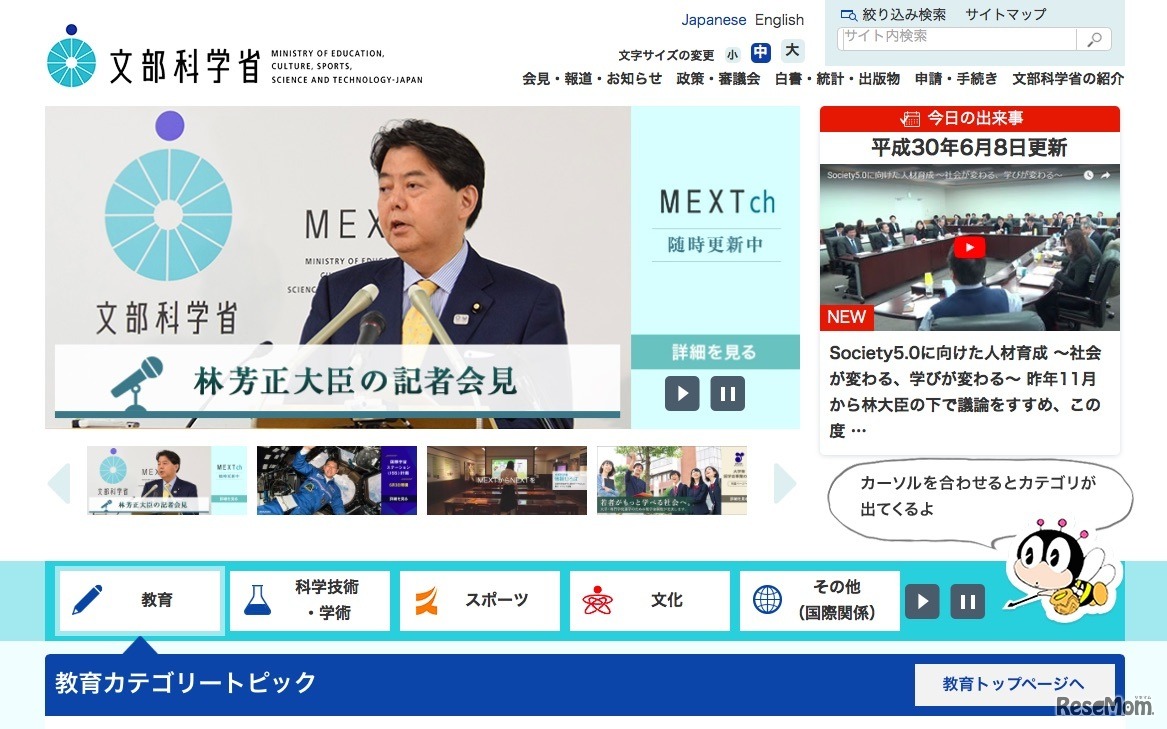Click share arrow icon on video

(x=1105, y=175)
